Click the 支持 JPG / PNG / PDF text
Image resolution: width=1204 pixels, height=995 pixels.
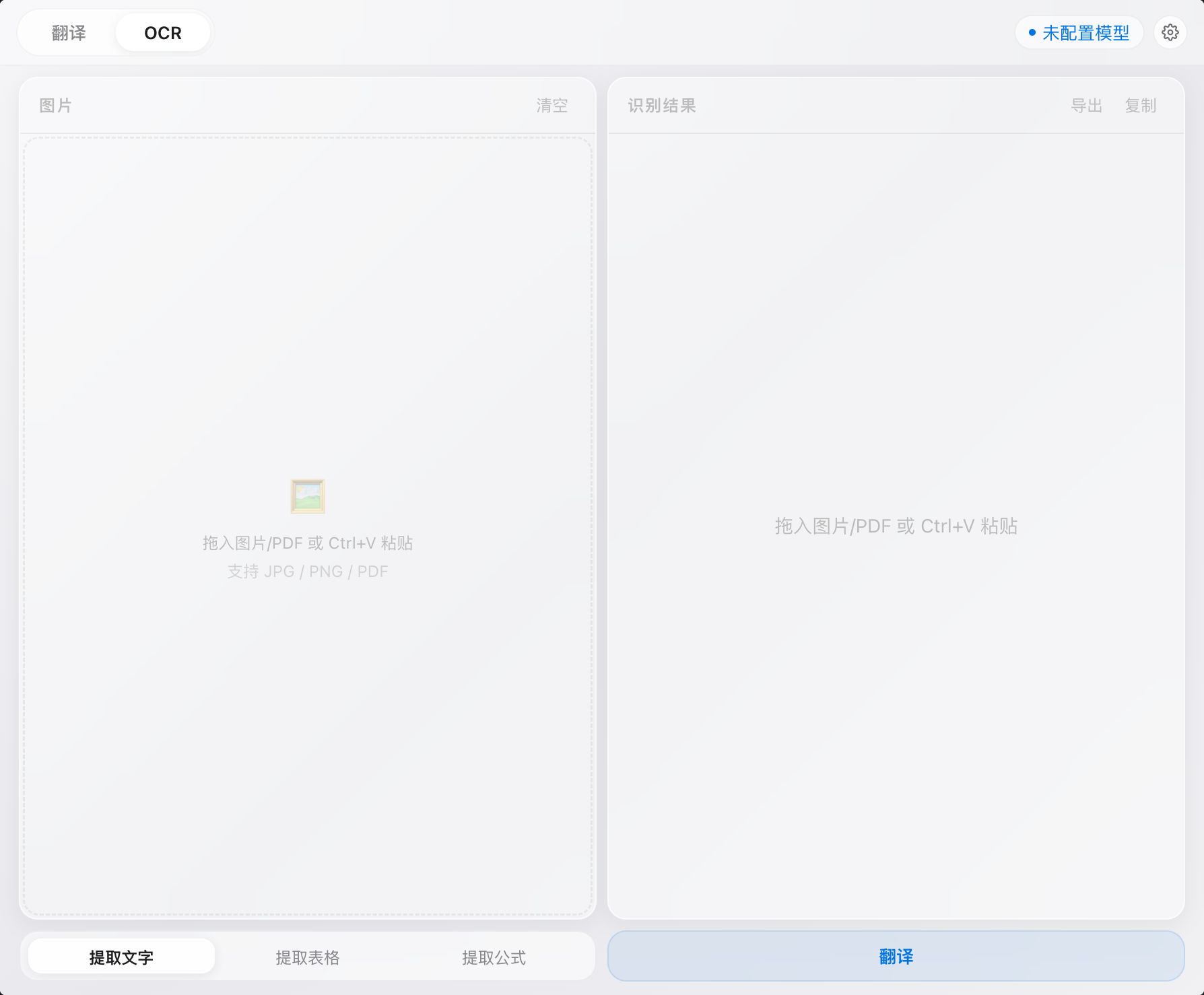[x=308, y=572]
